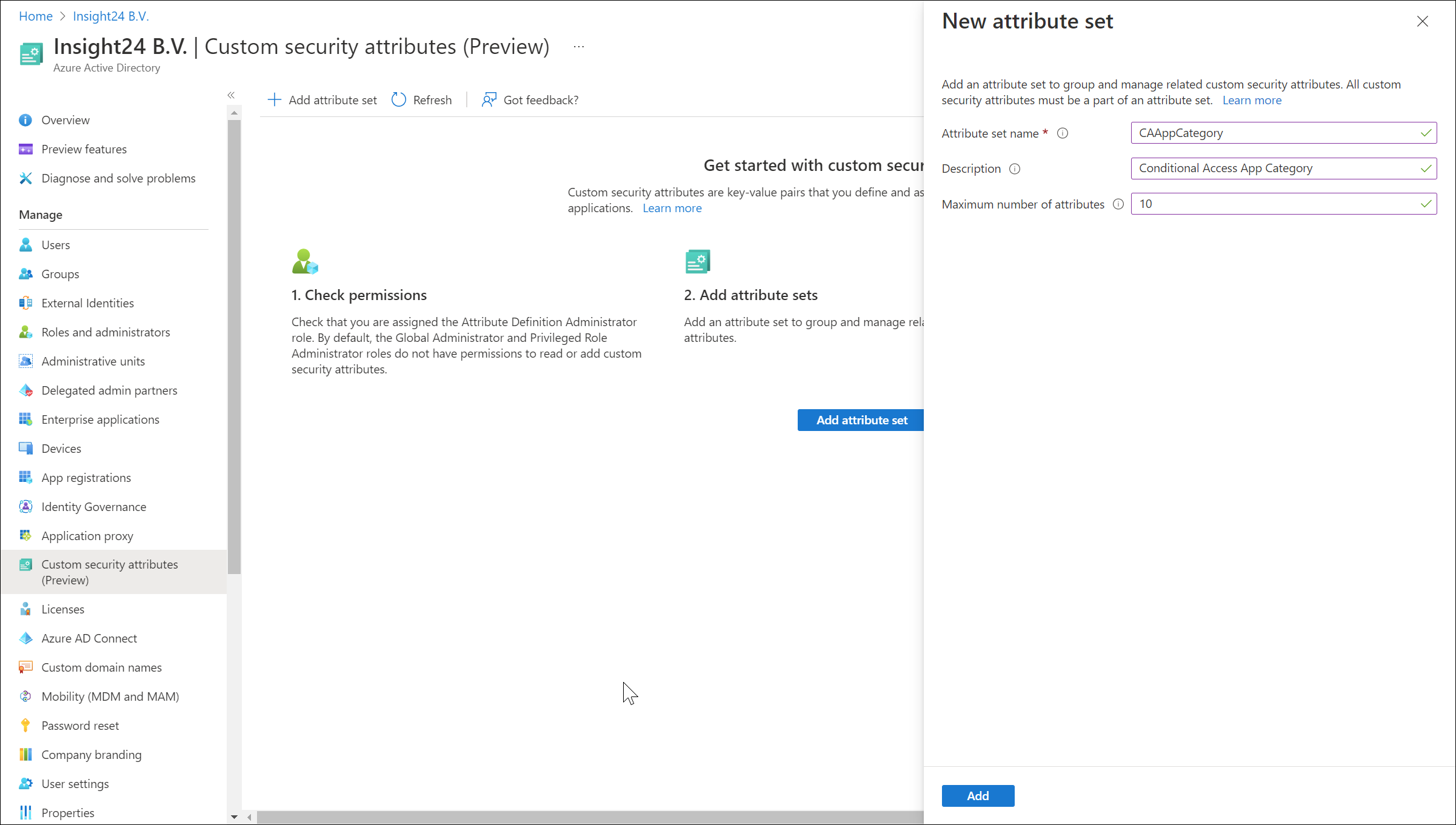1456x825 pixels.
Task: Click the blue Add button
Action: tap(978, 796)
